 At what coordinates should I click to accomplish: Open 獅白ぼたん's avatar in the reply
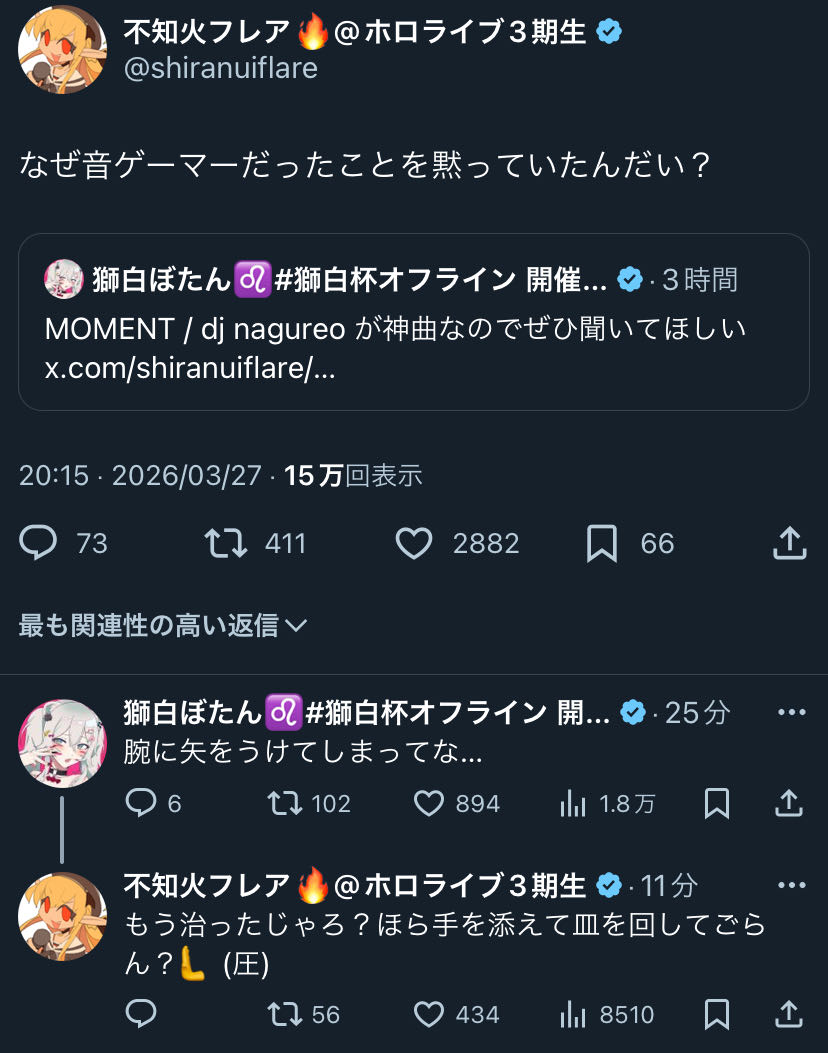pyautogui.click(x=62, y=743)
